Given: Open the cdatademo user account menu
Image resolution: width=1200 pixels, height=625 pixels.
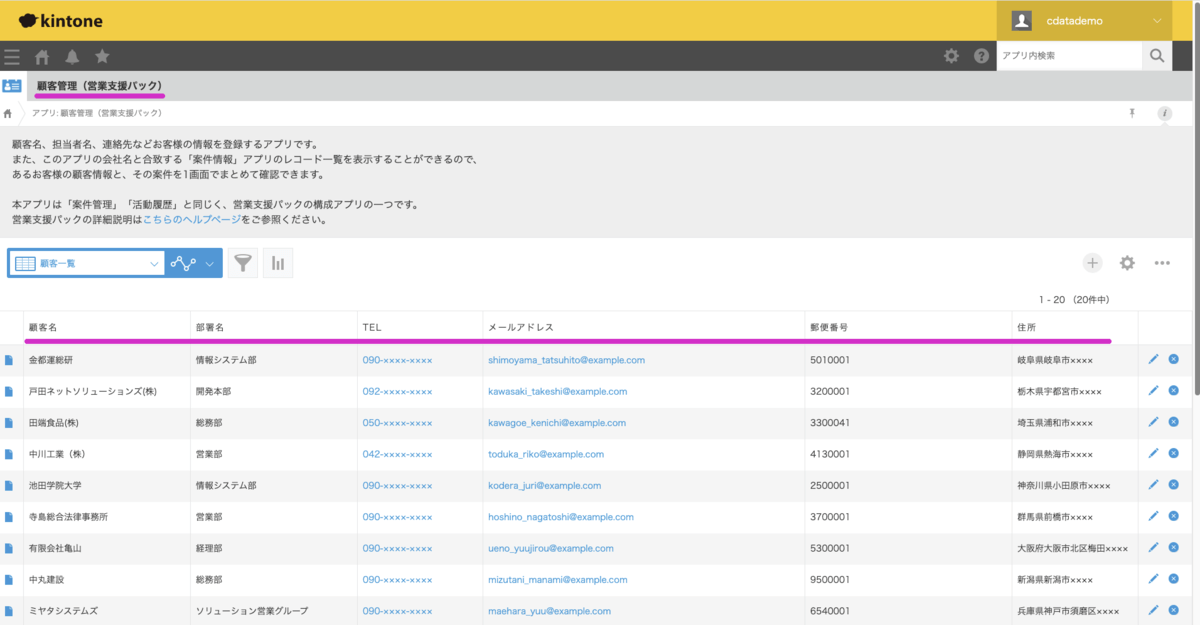Looking at the screenshot, I should [1085, 21].
